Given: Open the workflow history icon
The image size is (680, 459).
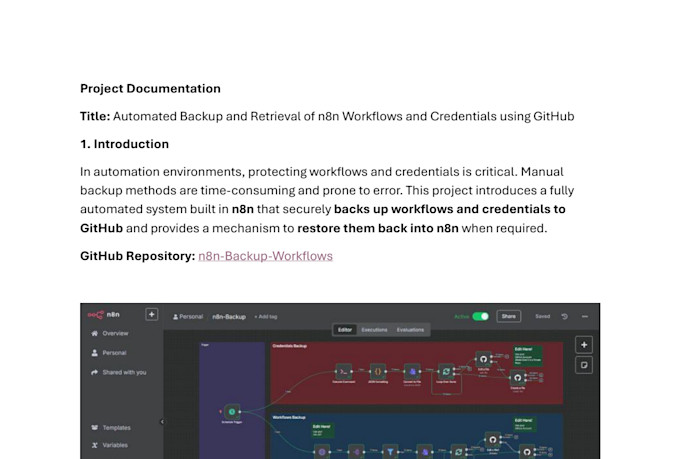Looking at the screenshot, I should tap(565, 316).
